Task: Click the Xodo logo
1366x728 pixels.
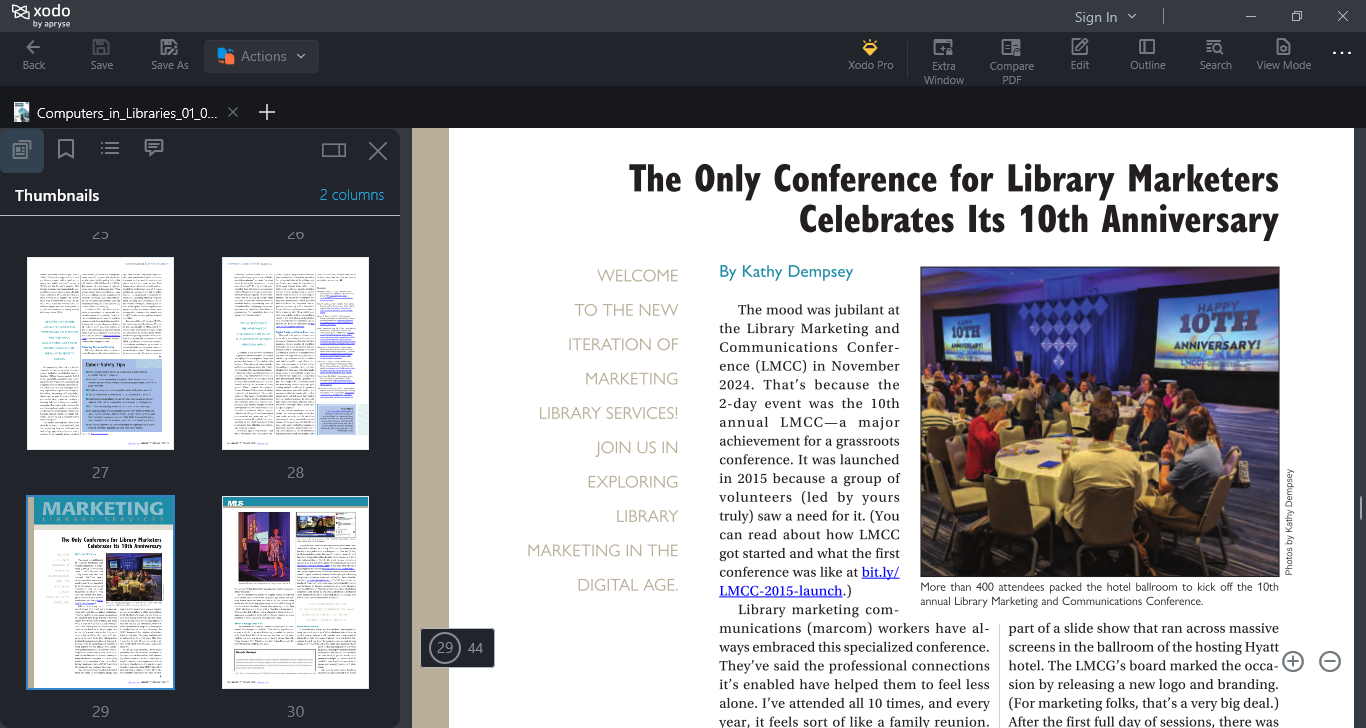Action: click(x=42, y=14)
